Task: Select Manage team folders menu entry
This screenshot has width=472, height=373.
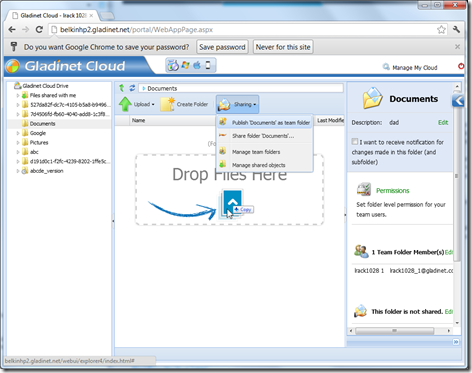Action: pyautogui.click(x=265, y=152)
